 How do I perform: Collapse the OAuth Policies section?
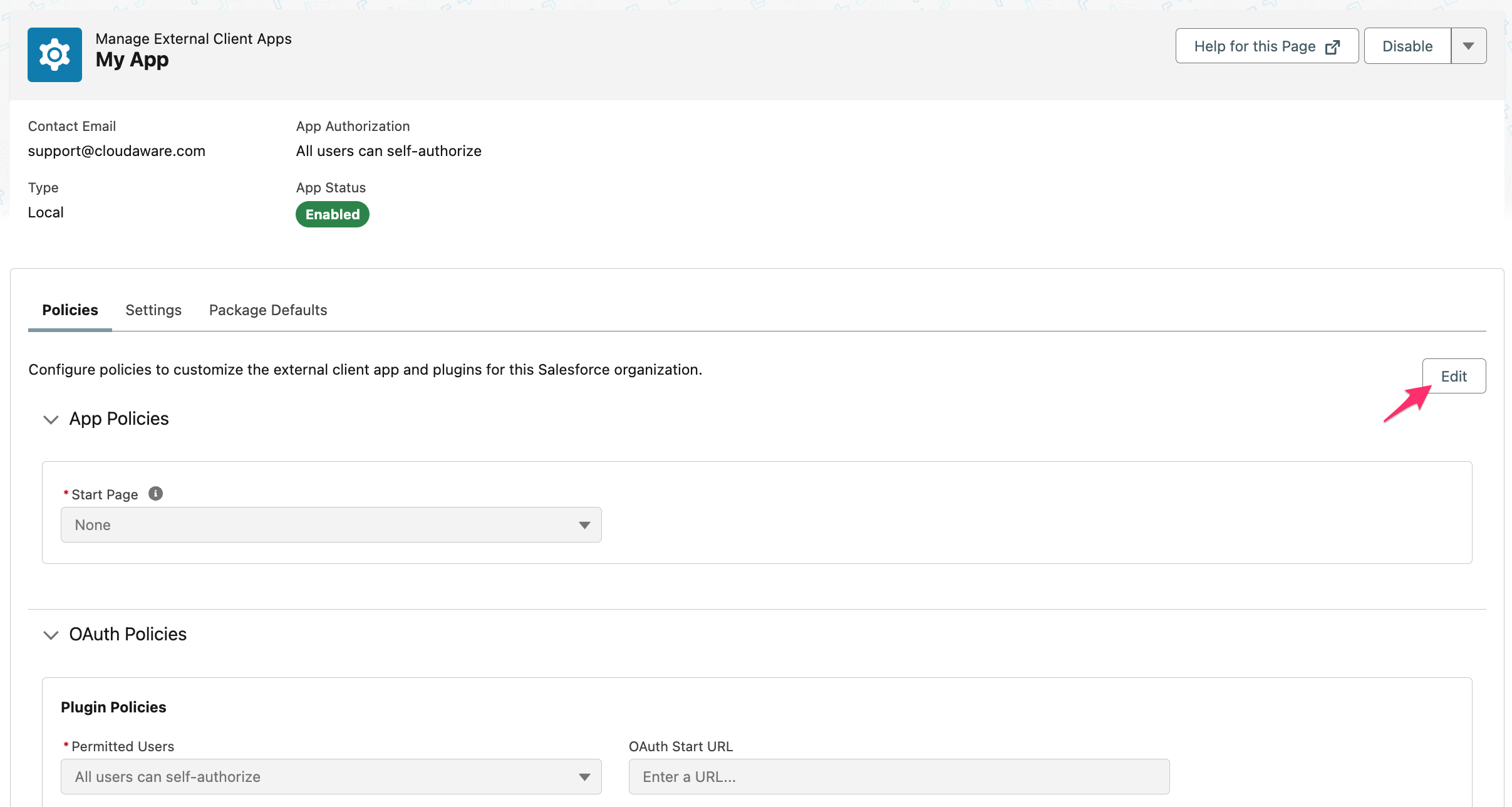pyautogui.click(x=51, y=635)
